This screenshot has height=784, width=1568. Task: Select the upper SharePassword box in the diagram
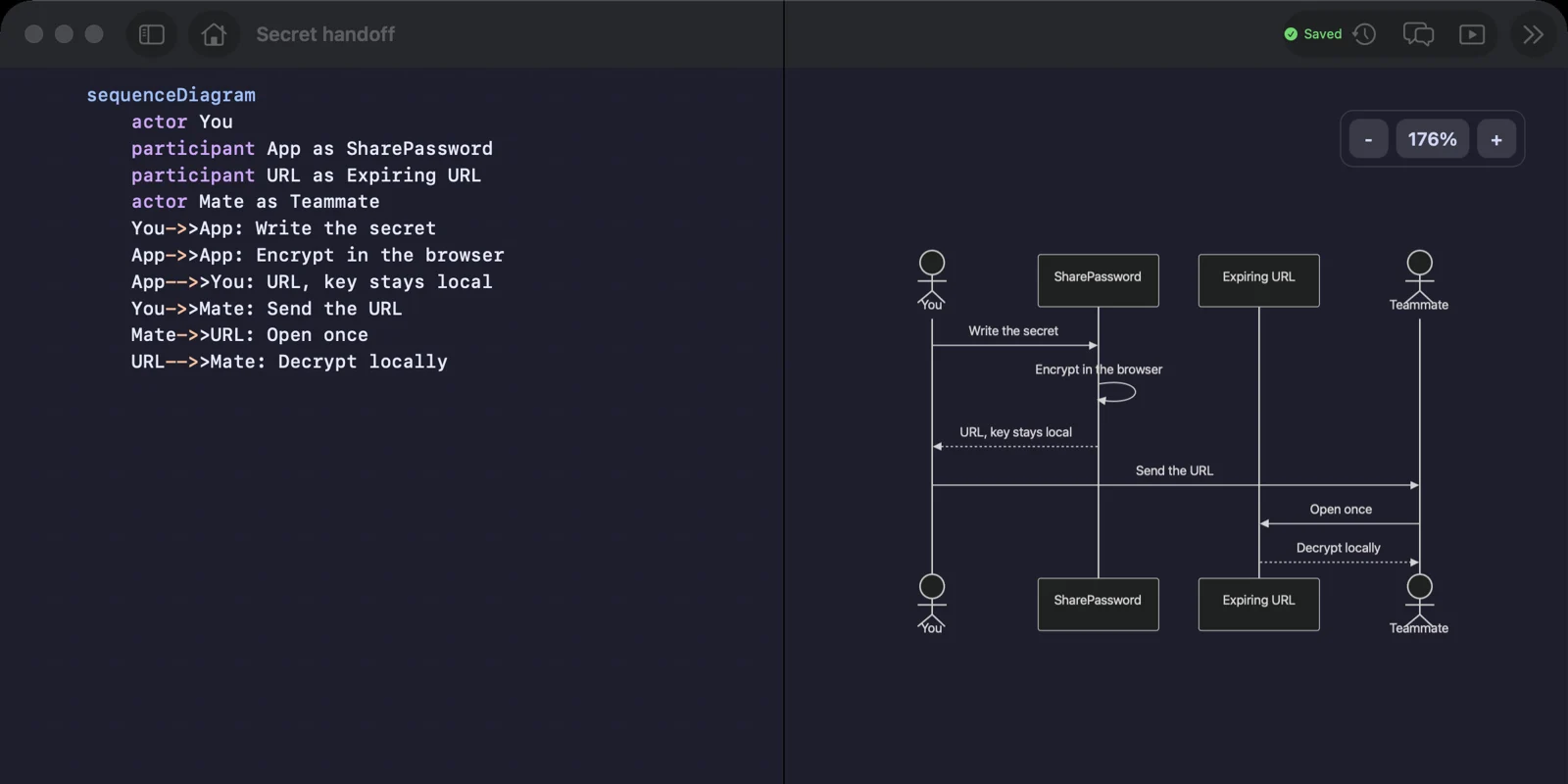(1098, 280)
